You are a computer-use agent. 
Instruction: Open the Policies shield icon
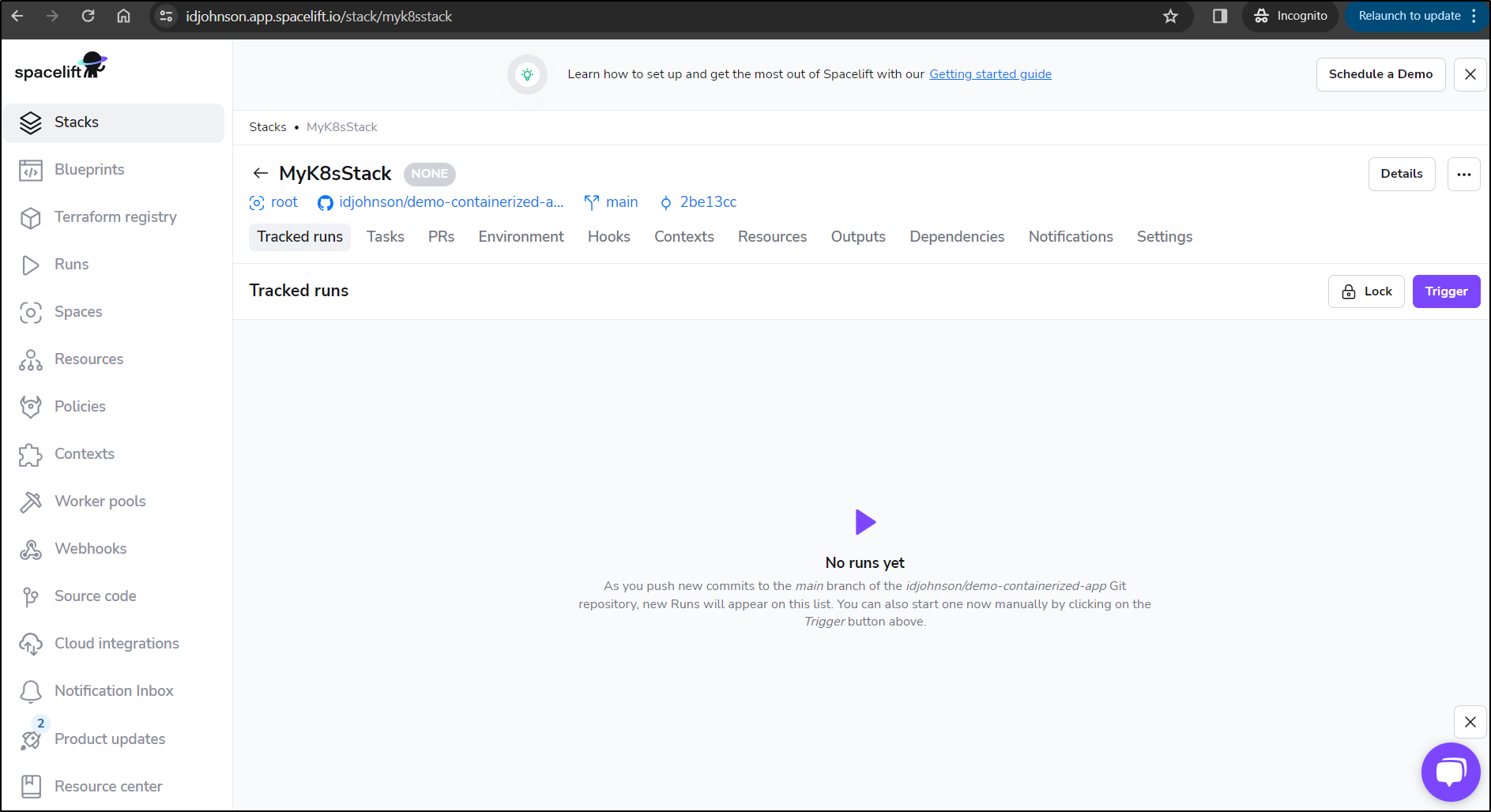(31, 407)
